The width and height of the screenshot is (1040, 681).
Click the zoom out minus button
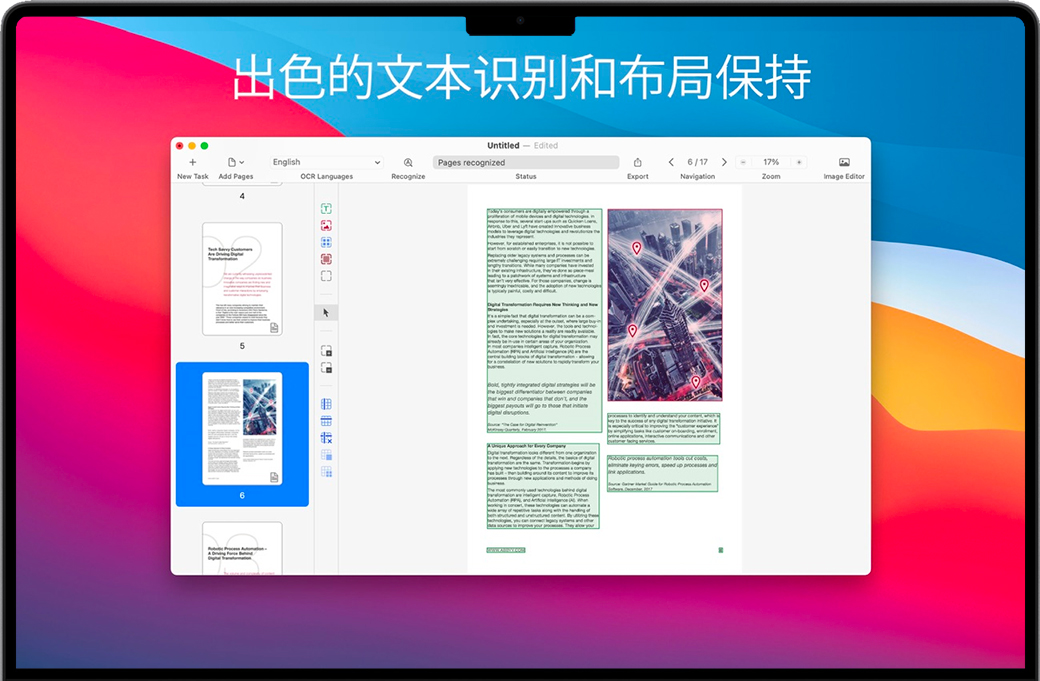pos(743,162)
